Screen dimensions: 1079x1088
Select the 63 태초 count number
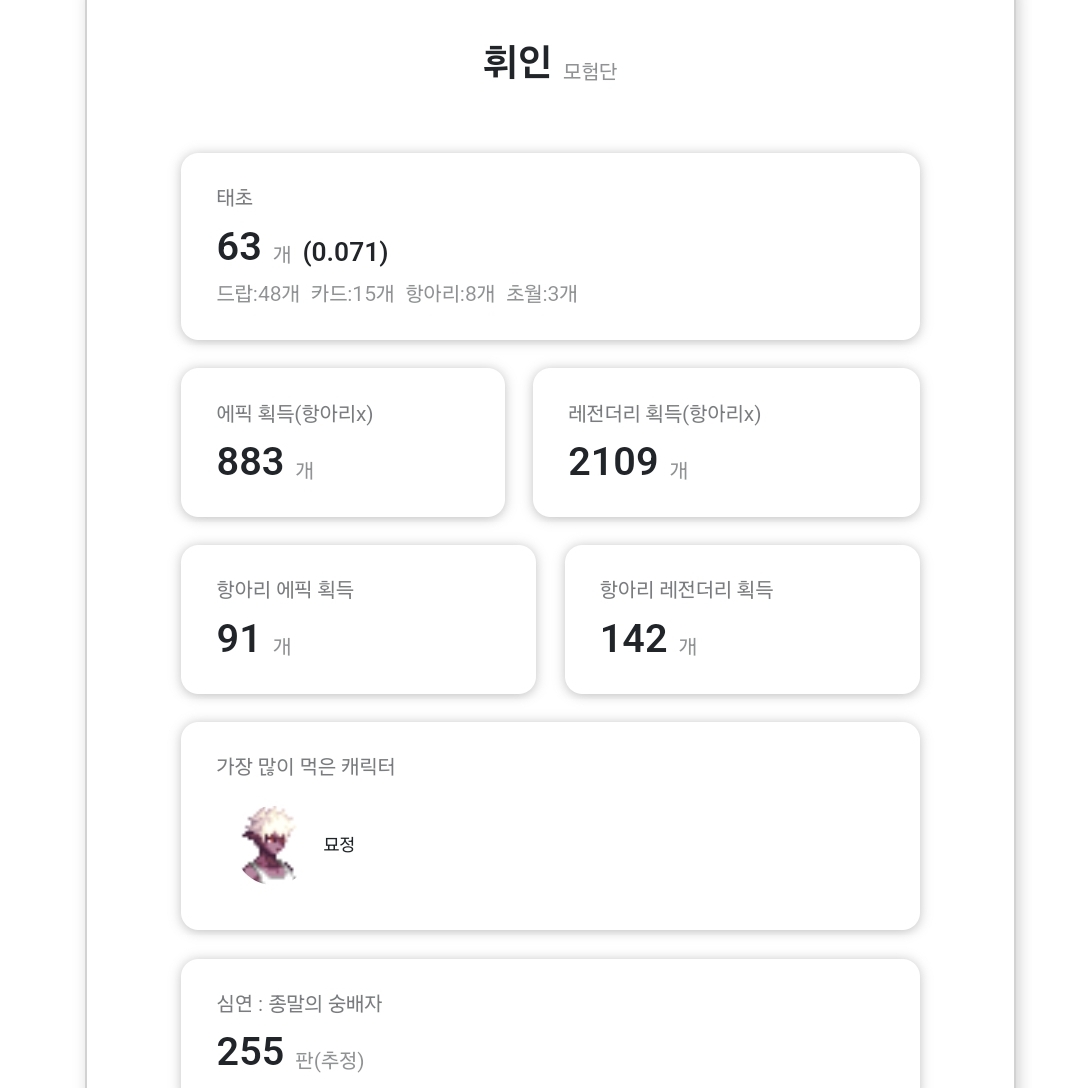(x=239, y=247)
